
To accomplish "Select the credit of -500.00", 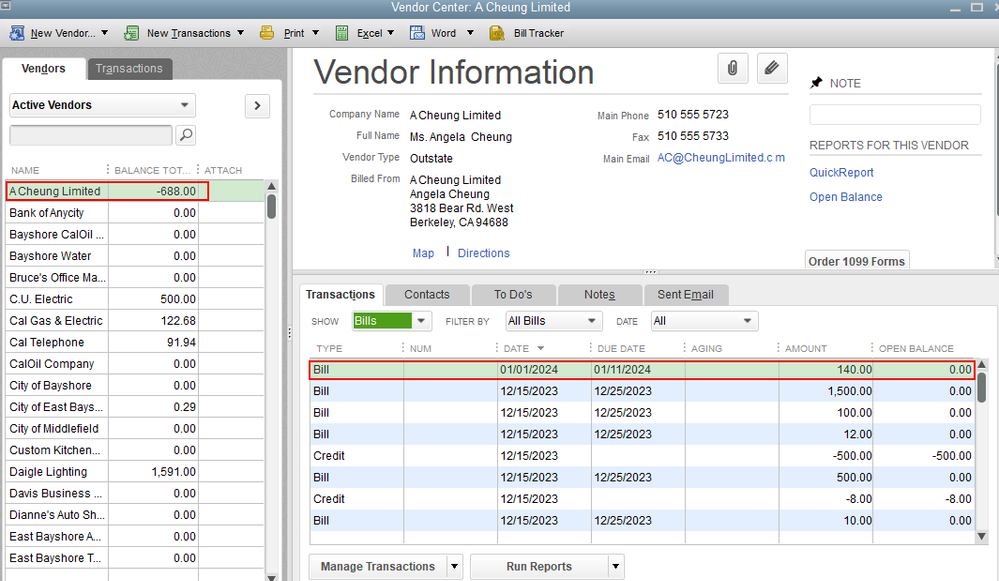I will point(642,456).
